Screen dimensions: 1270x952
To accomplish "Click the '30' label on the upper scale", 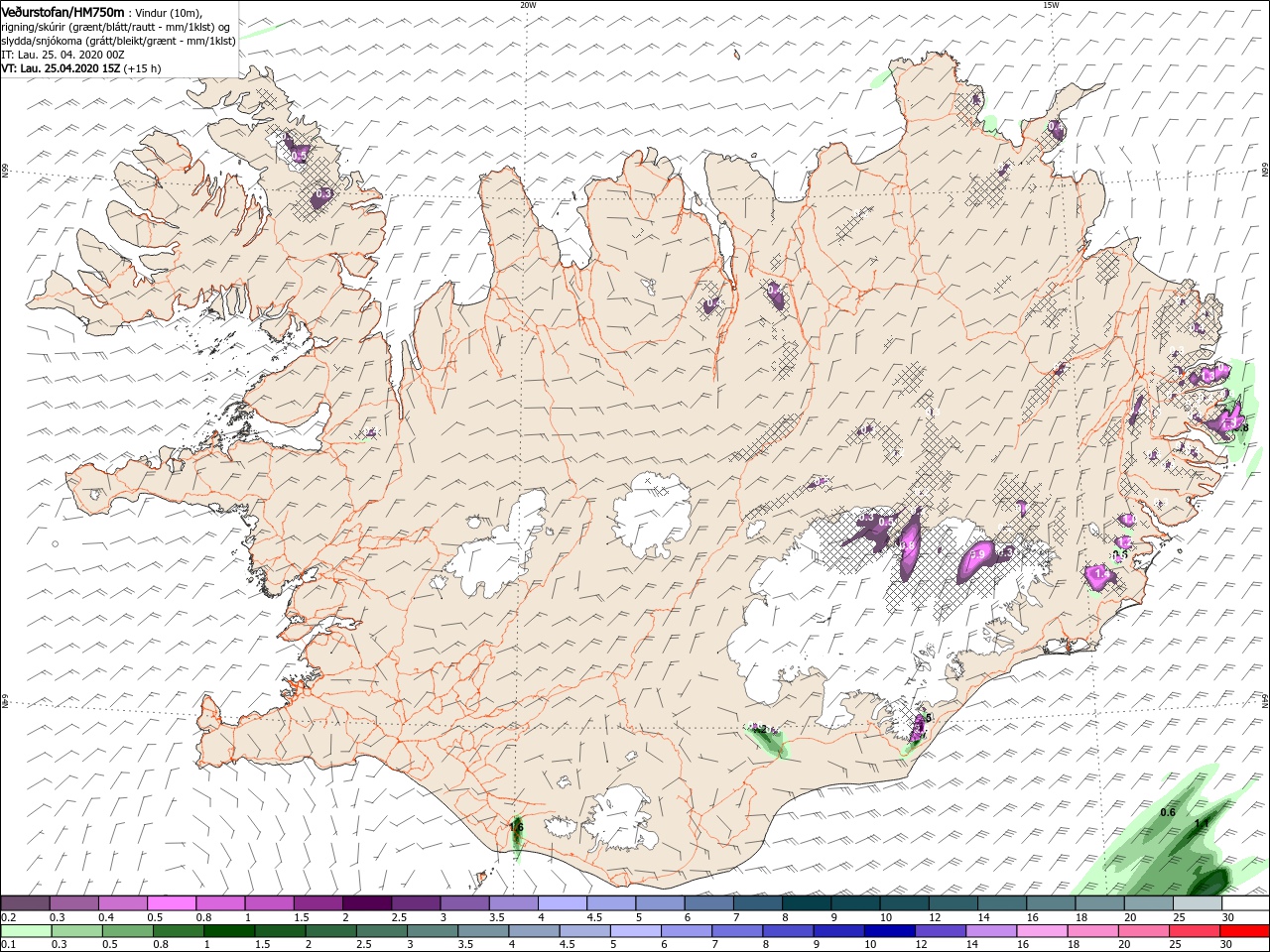I will (1227, 918).
